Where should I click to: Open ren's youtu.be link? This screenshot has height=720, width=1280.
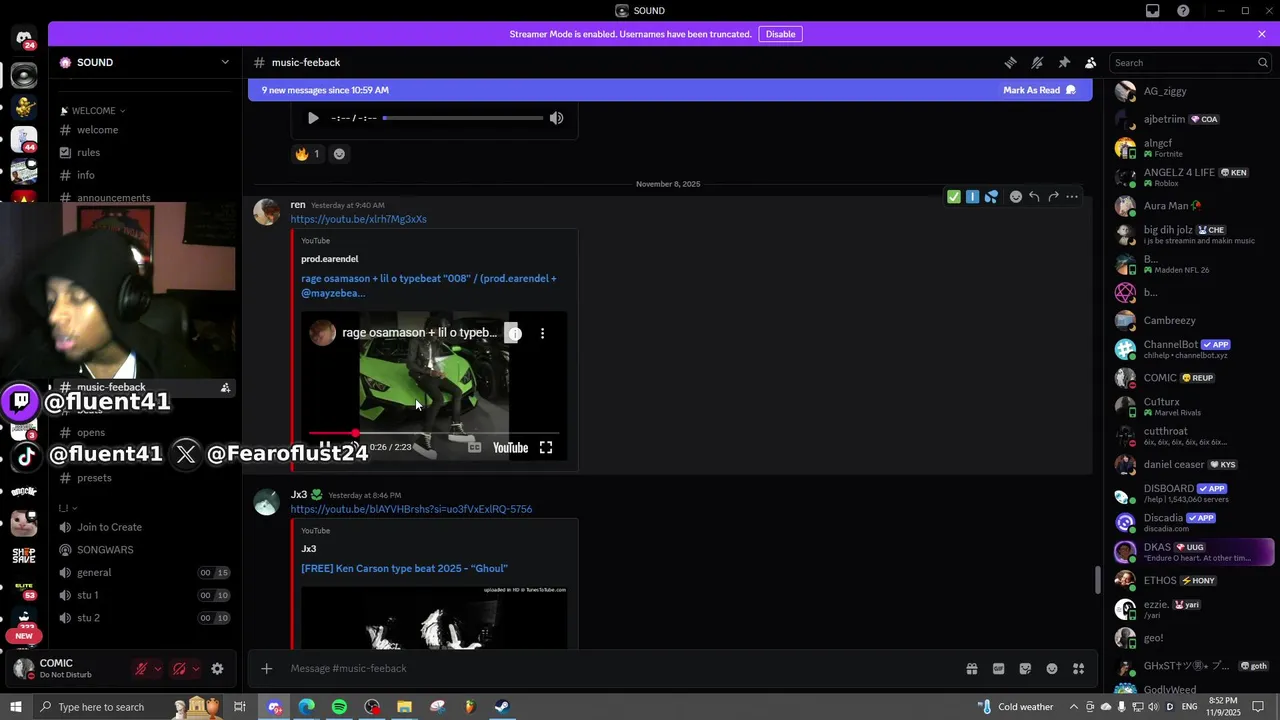coord(358,219)
